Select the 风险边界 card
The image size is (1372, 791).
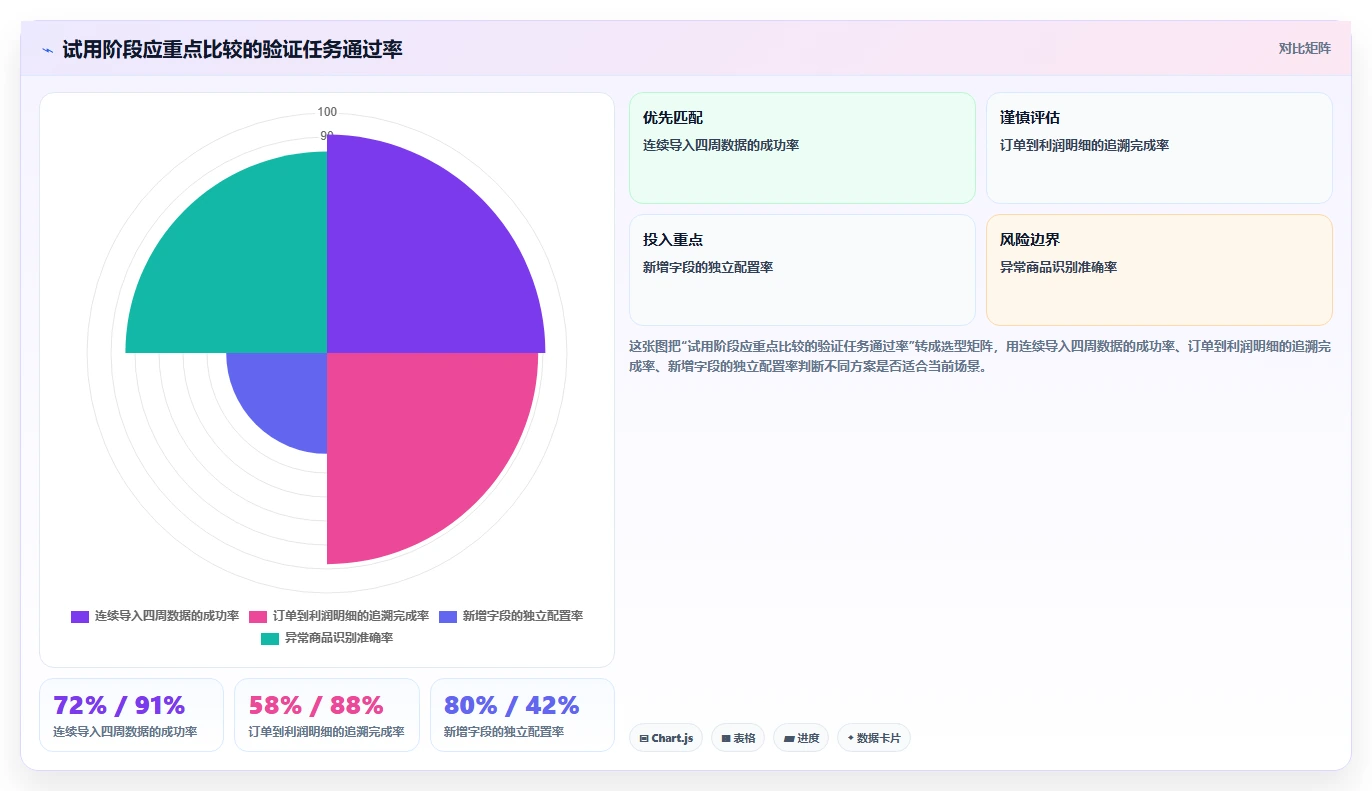(x=1159, y=270)
